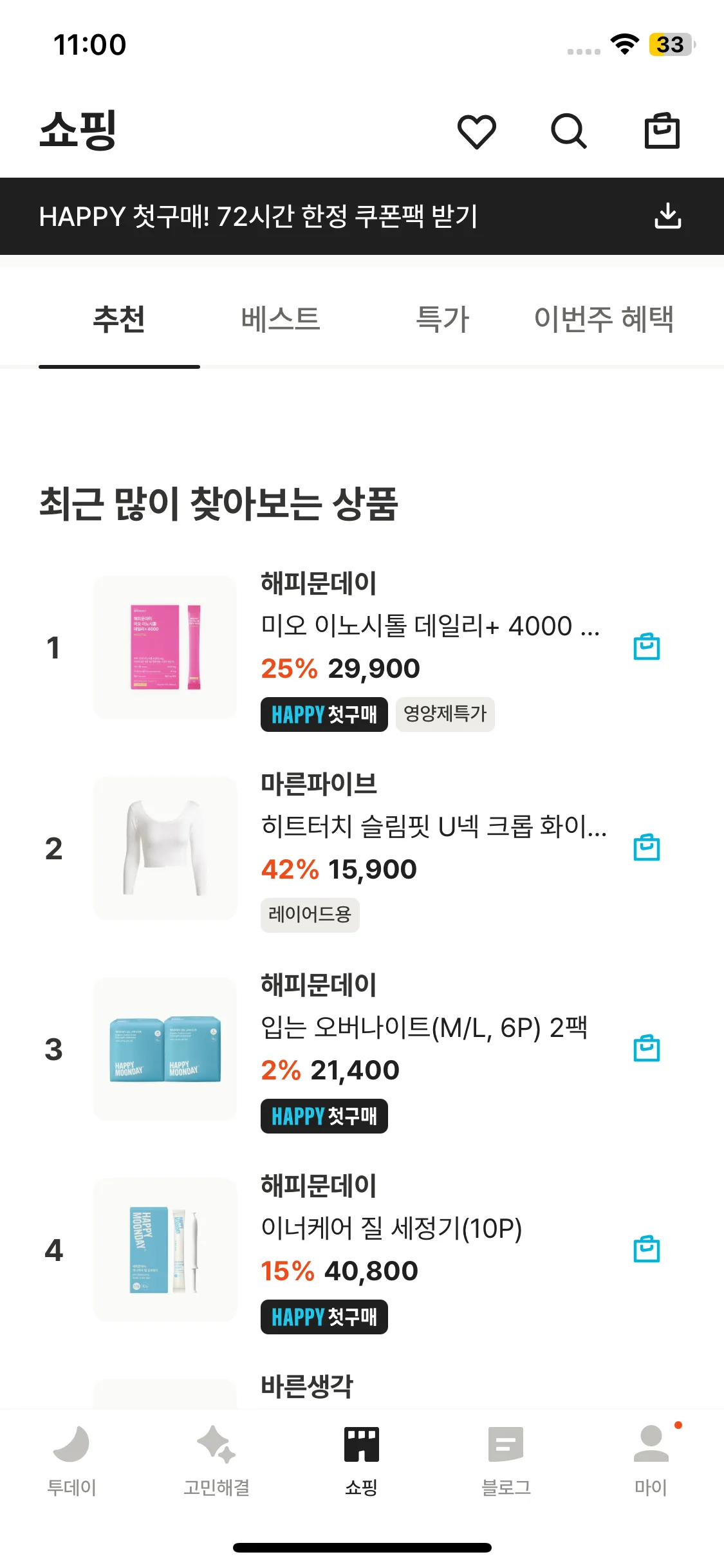Select the 추천 tab
The height and width of the screenshot is (1568, 724).
click(119, 319)
